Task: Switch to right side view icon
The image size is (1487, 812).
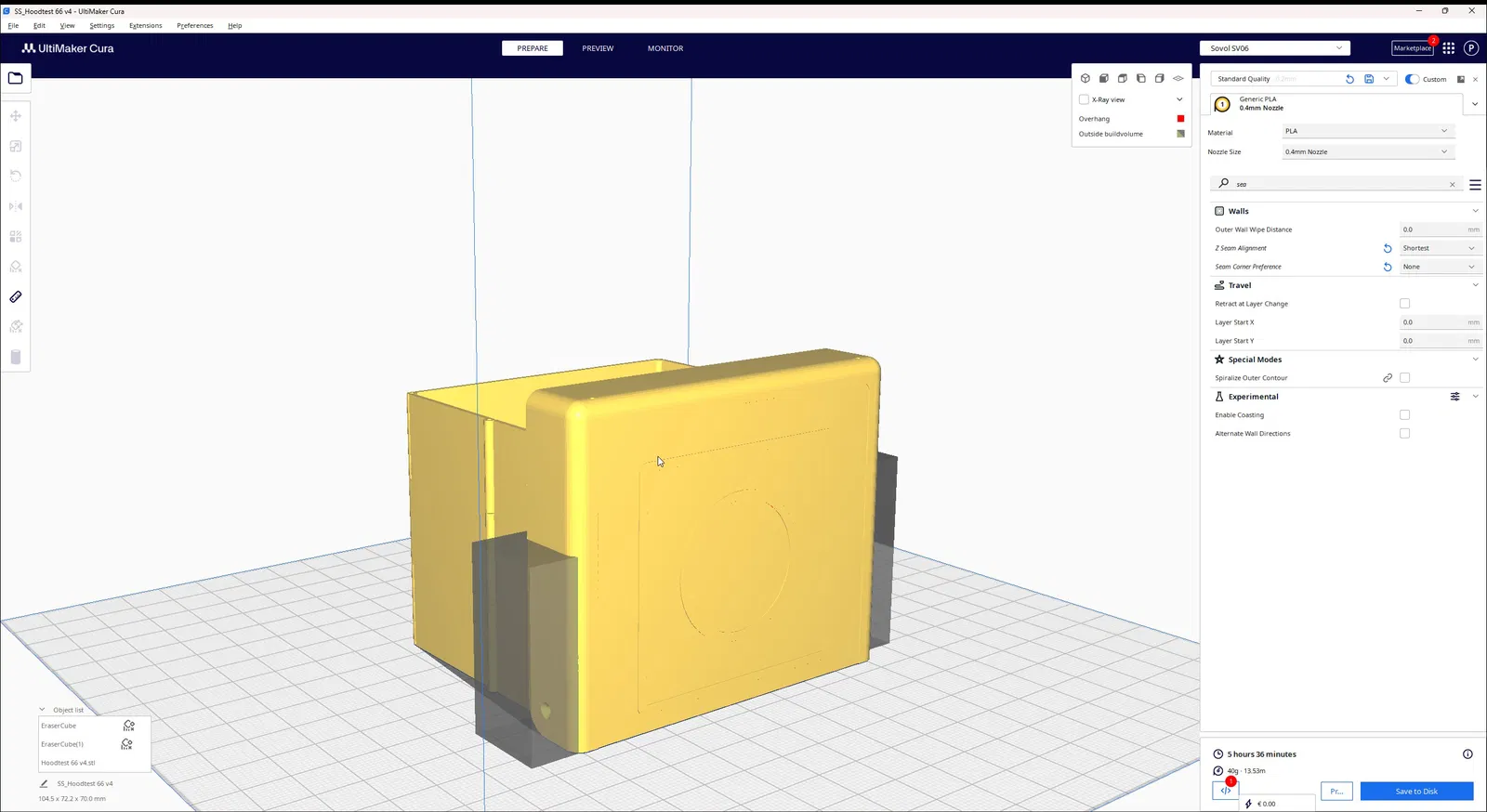Action: tap(1160, 78)
